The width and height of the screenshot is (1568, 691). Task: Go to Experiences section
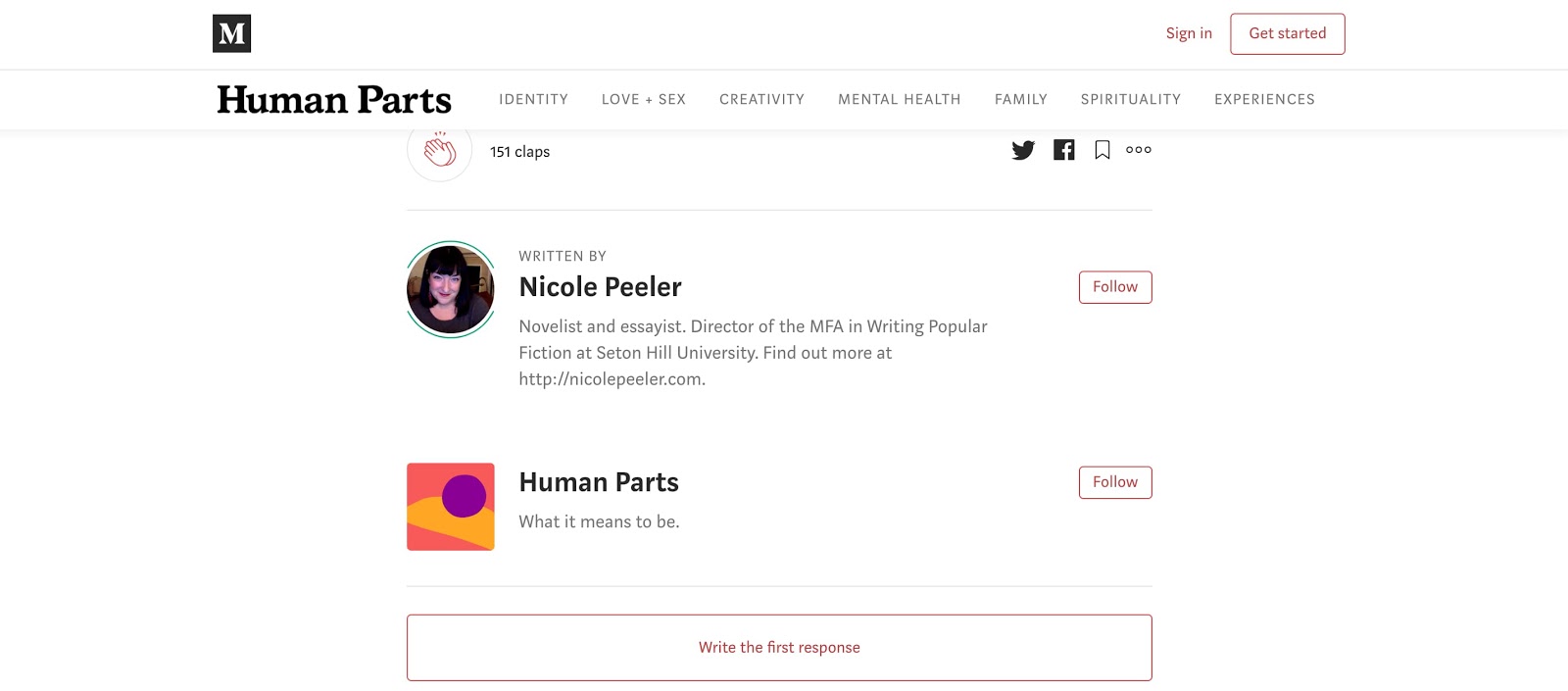1264,99
